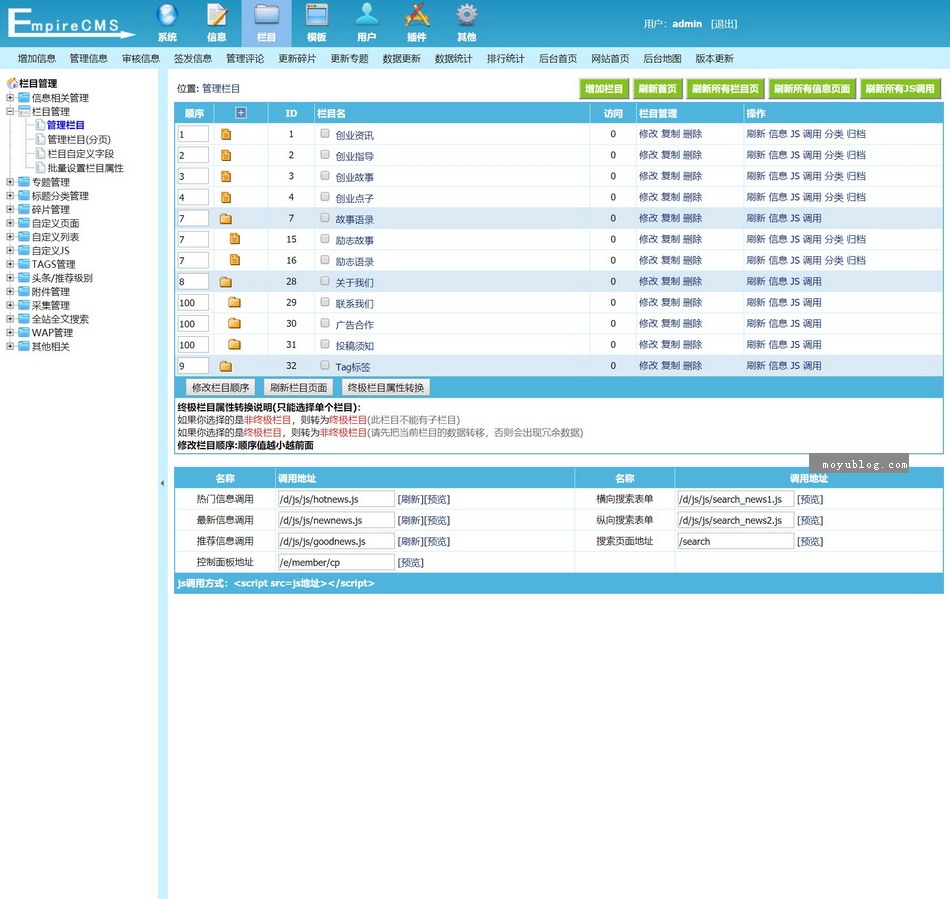The image size is (950, 899).
Task: Expand the 采集管理 tree node
Action: pyautogui.click(x=10, y=305)
